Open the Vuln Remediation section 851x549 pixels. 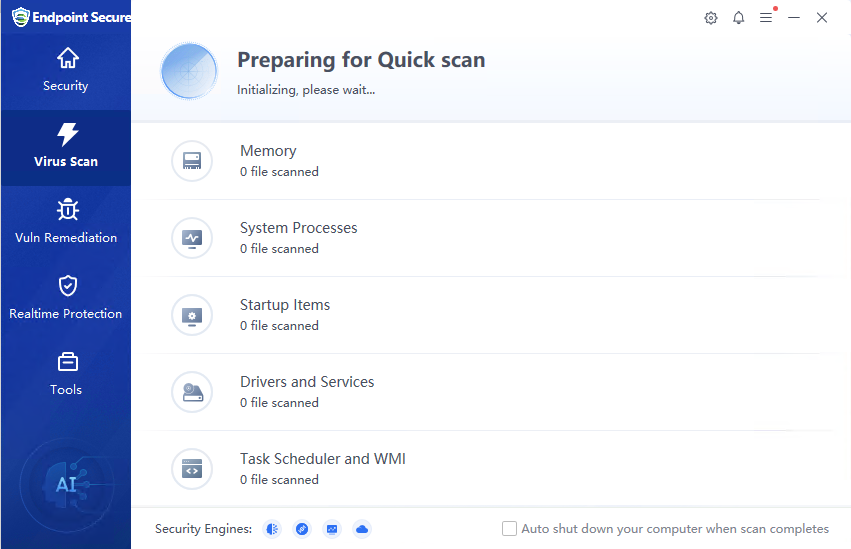coord(66,222)
